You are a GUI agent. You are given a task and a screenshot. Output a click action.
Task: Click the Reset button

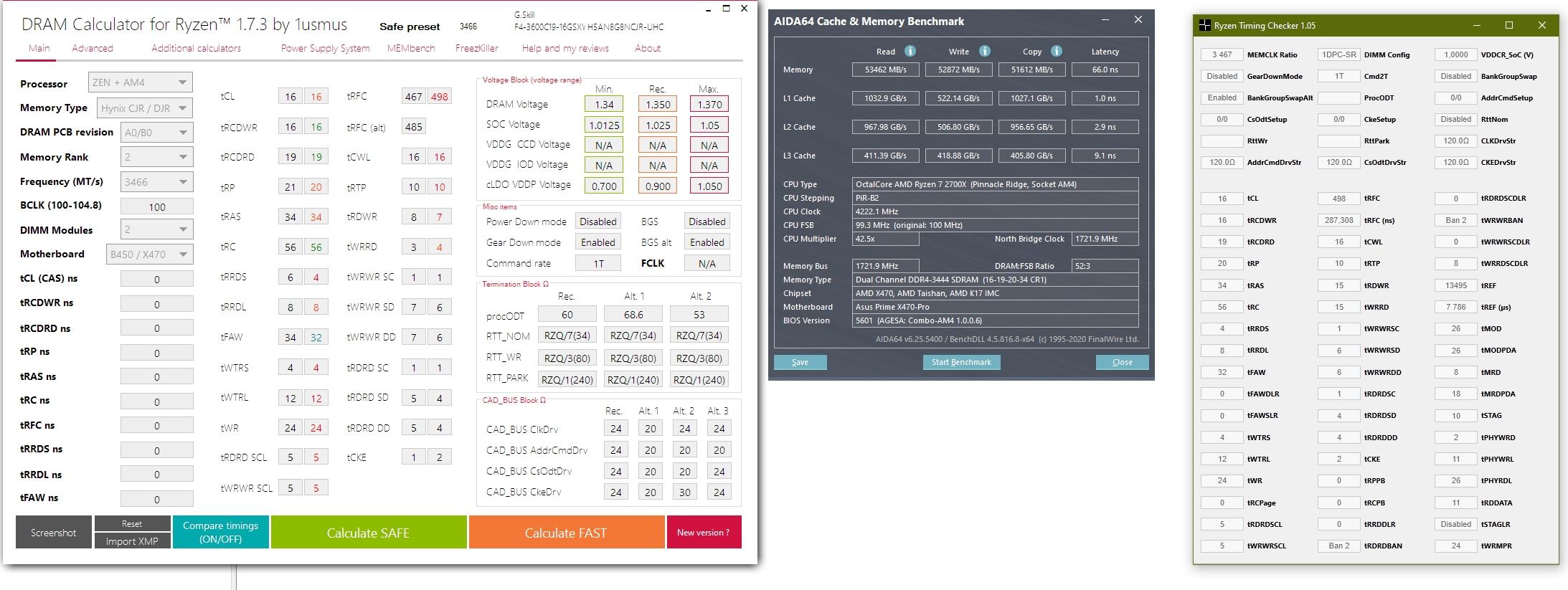132,524
